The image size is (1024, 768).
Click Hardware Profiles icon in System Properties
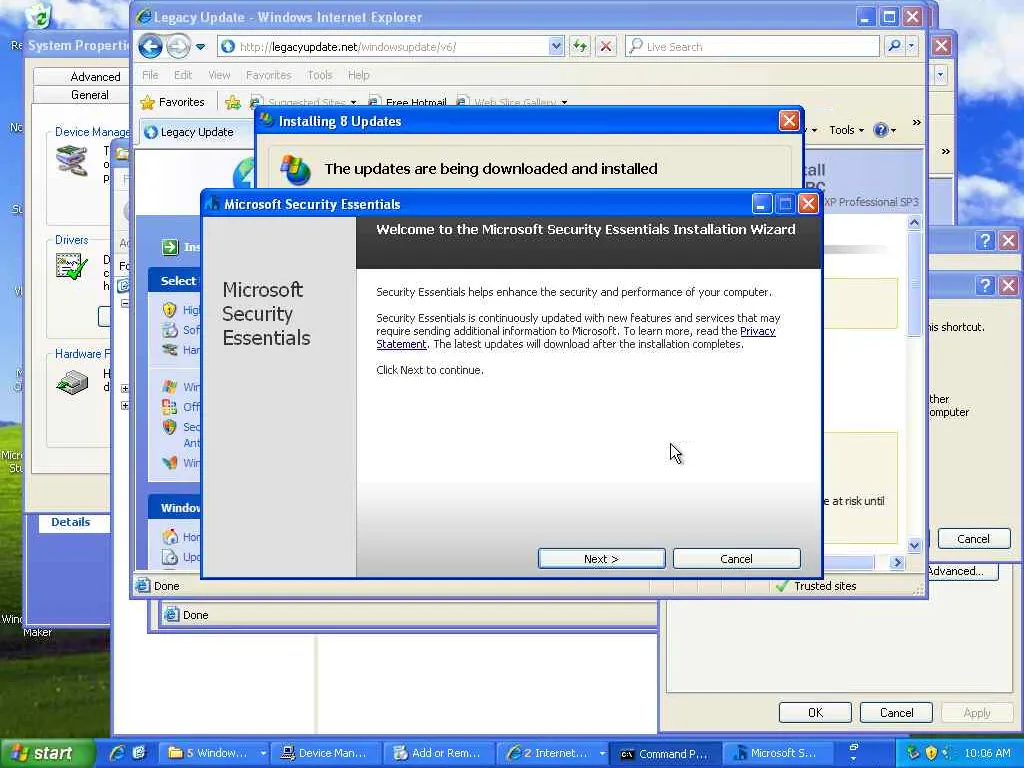[x=72, y=381]
